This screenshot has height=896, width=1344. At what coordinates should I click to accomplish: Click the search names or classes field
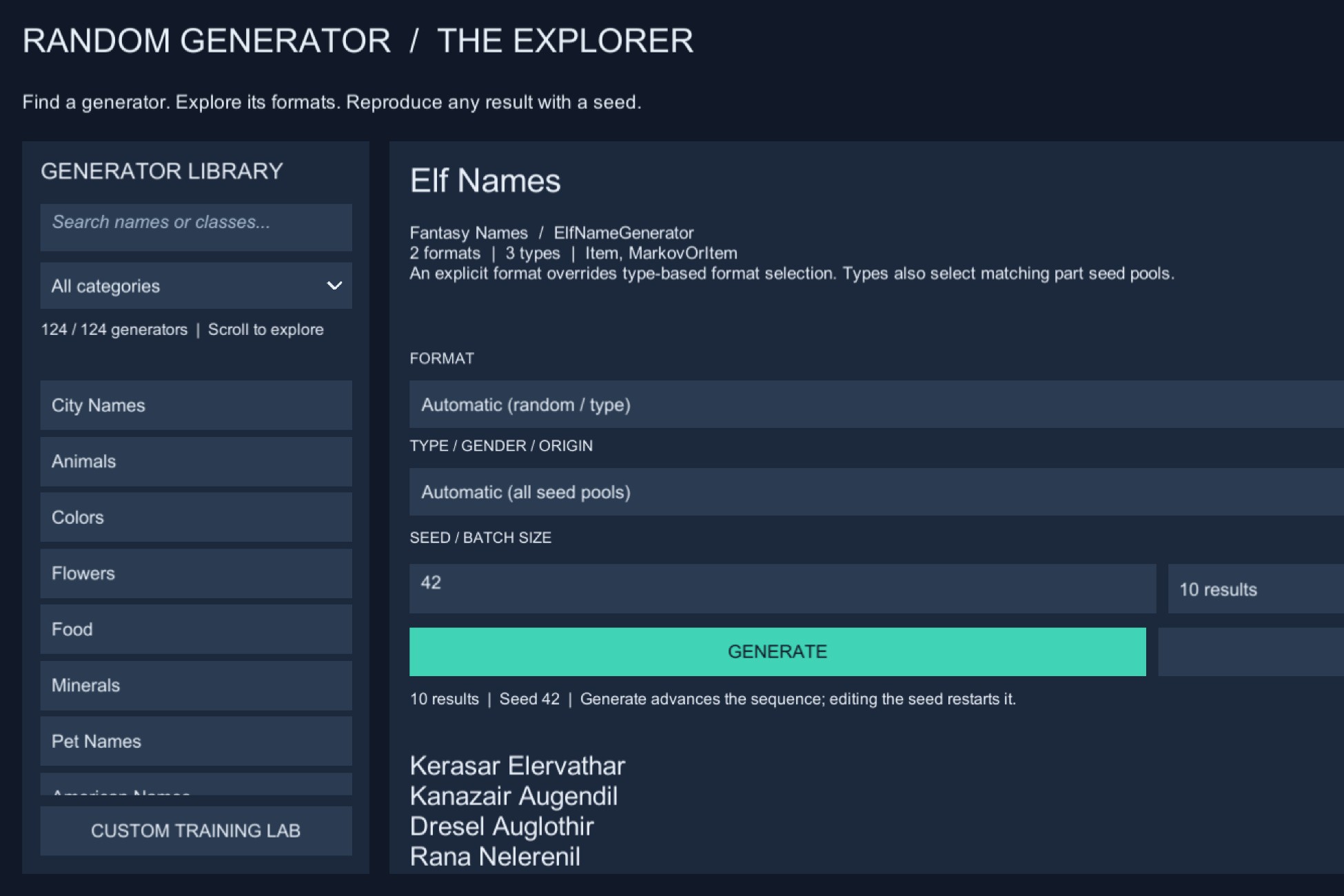(196, 227)
